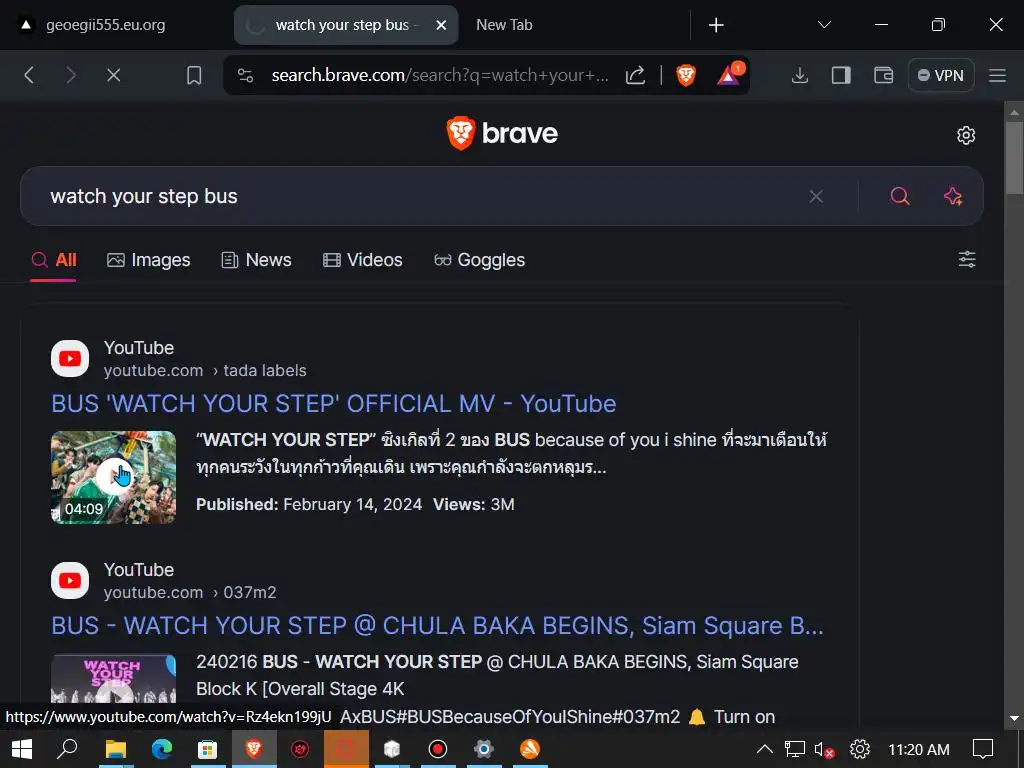Go back to the previous page
This screenshot has width=1024, height=768.
(29, 76)
